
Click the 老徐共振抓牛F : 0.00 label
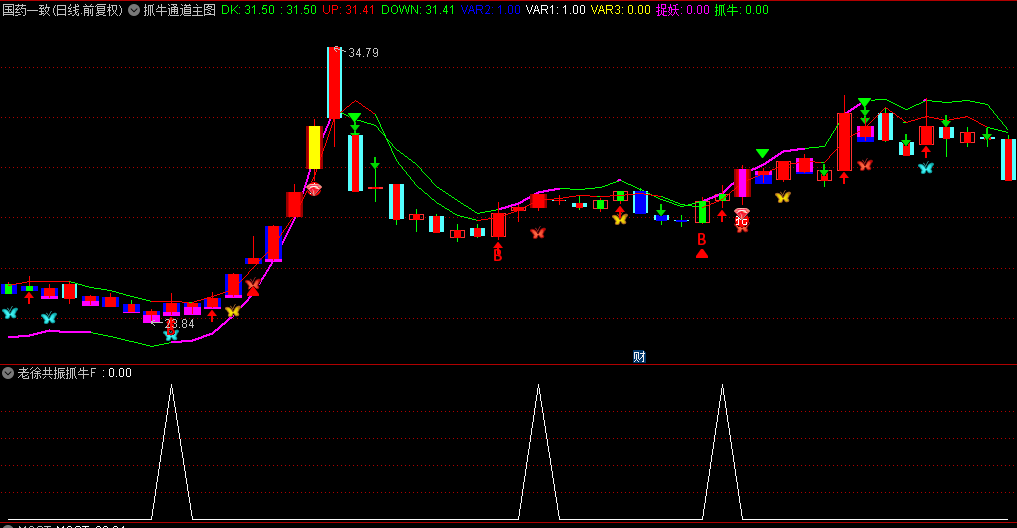(x=75, y=373)
